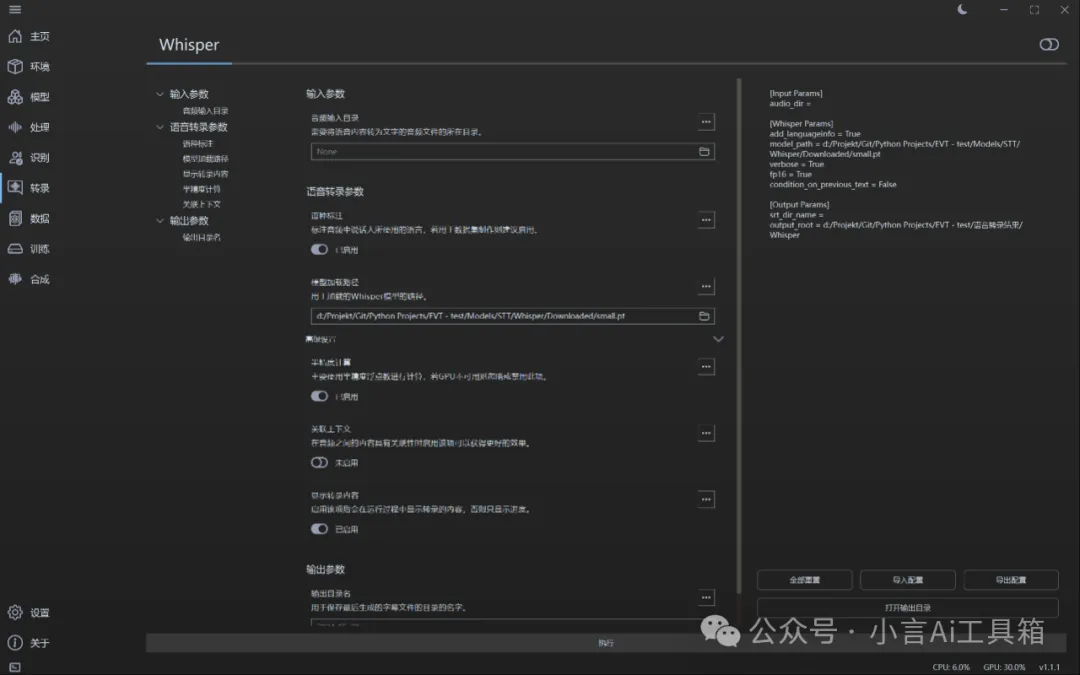The width and height of the screenshot is (1080, 675).
Task: Click the CPU: 6.0% status readout
Action: pos(951,667)
